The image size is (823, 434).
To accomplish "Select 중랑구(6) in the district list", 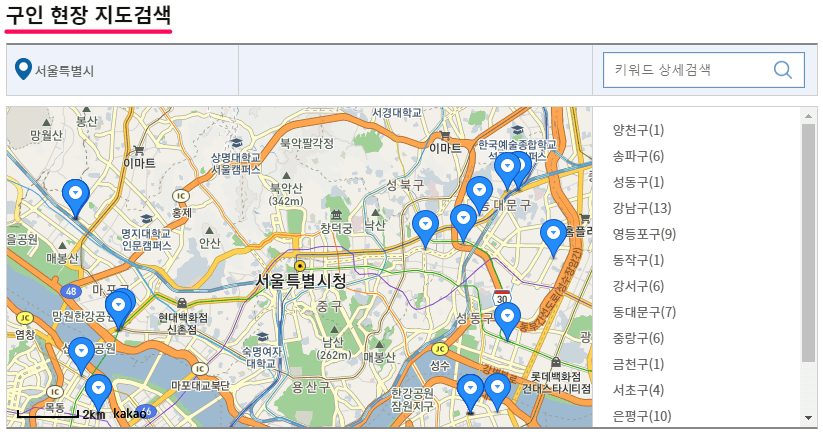I will pos(638,338).
